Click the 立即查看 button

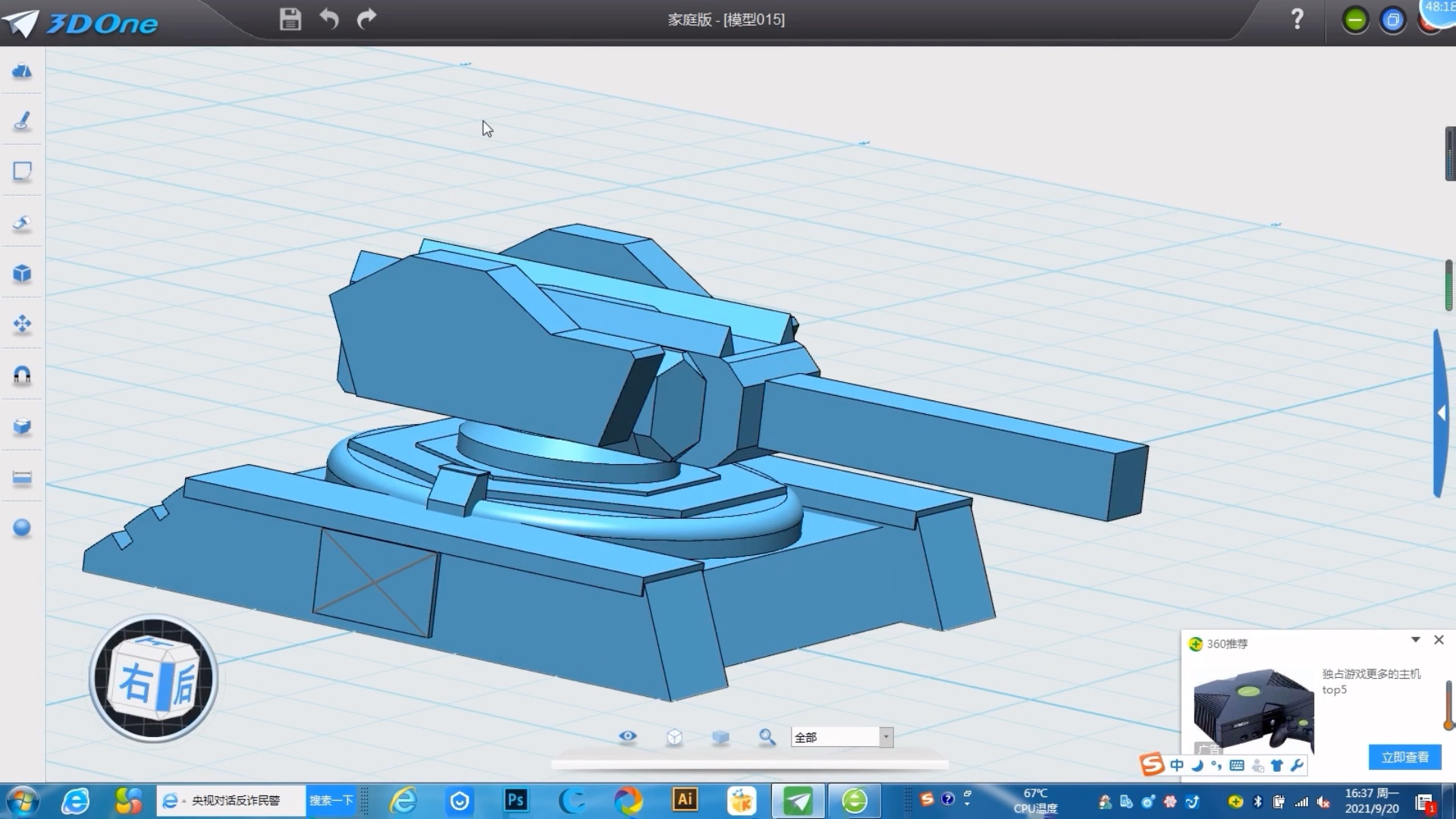coord(1404,757)
